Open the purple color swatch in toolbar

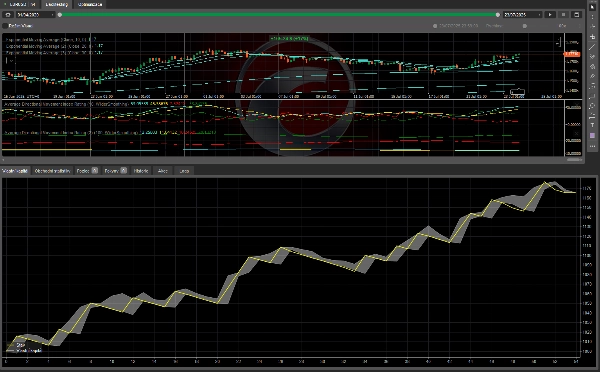[592, 135]
